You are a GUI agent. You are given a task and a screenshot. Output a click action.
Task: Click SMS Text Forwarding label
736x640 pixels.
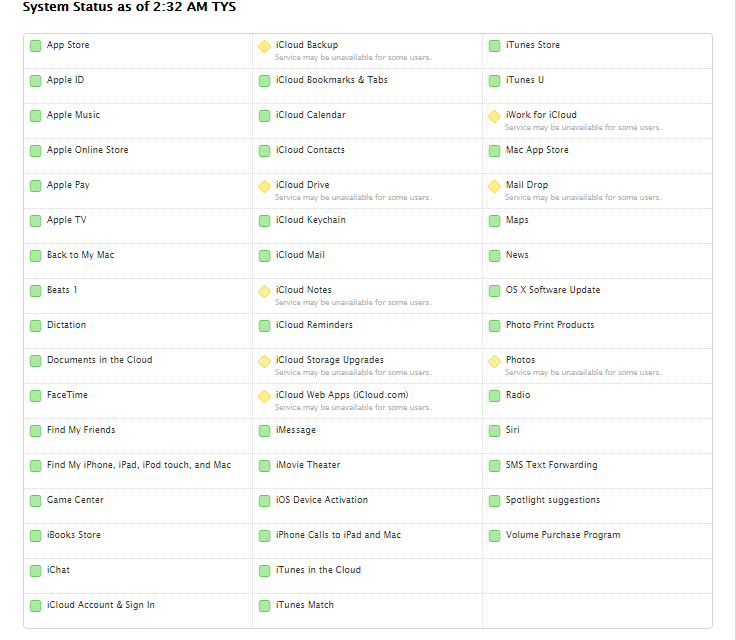551,465
